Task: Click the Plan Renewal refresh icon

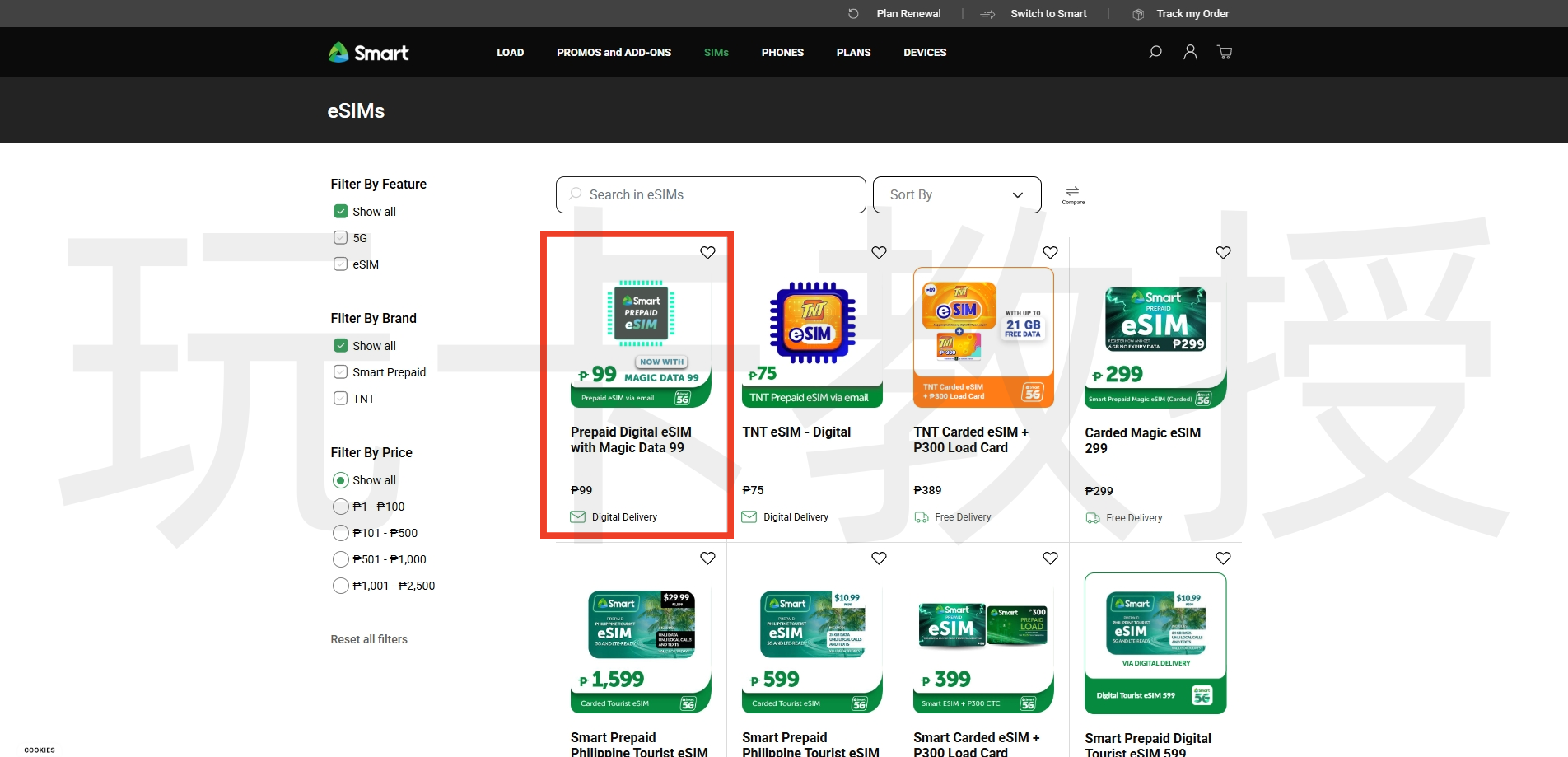Action: point(853,14)
